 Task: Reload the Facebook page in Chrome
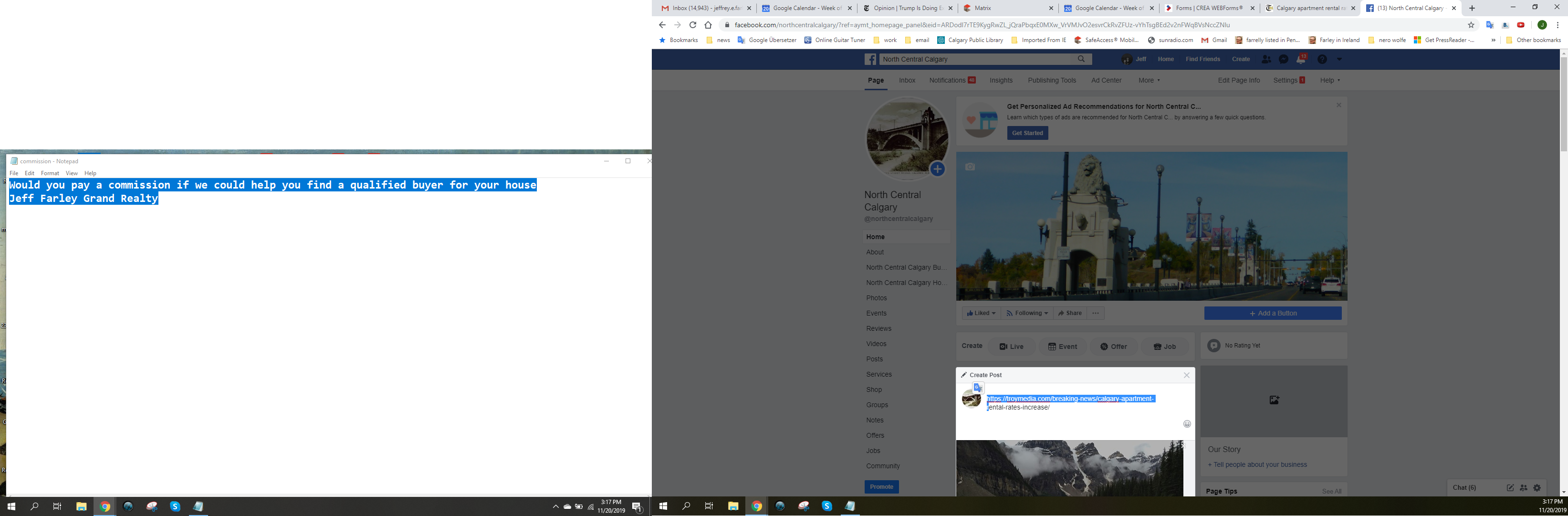(x=693, y=25)
